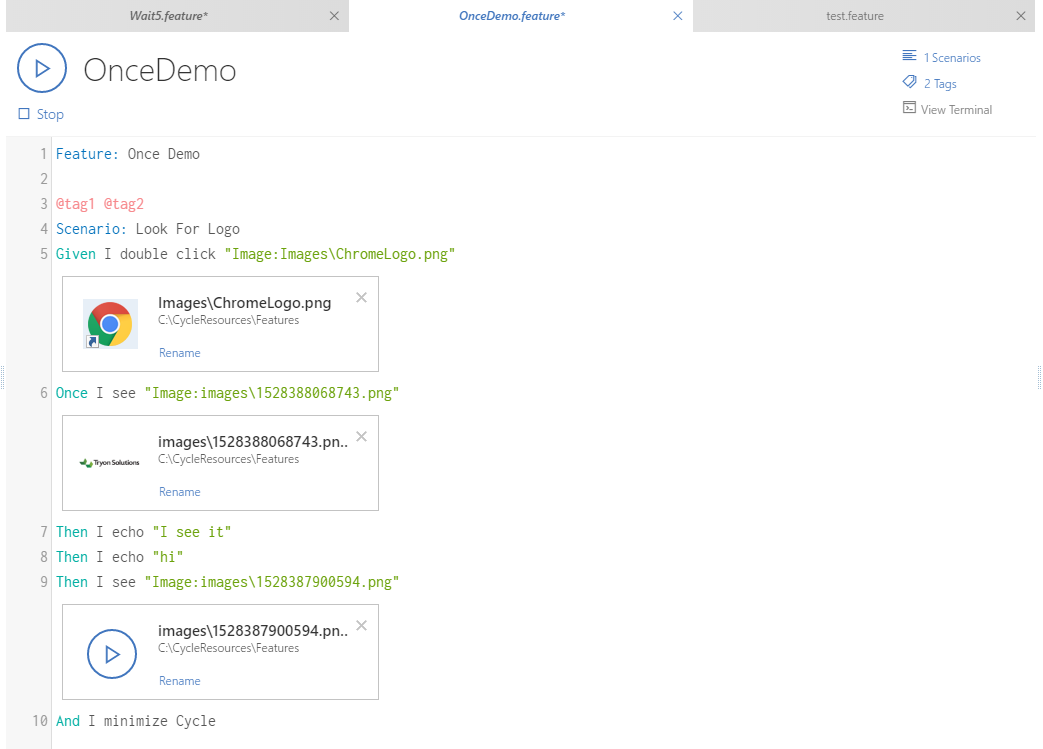Screen dimensions: 1043x749
Task: Click the vertical scrollbar on the right edge
Action: click(1038, 378)
